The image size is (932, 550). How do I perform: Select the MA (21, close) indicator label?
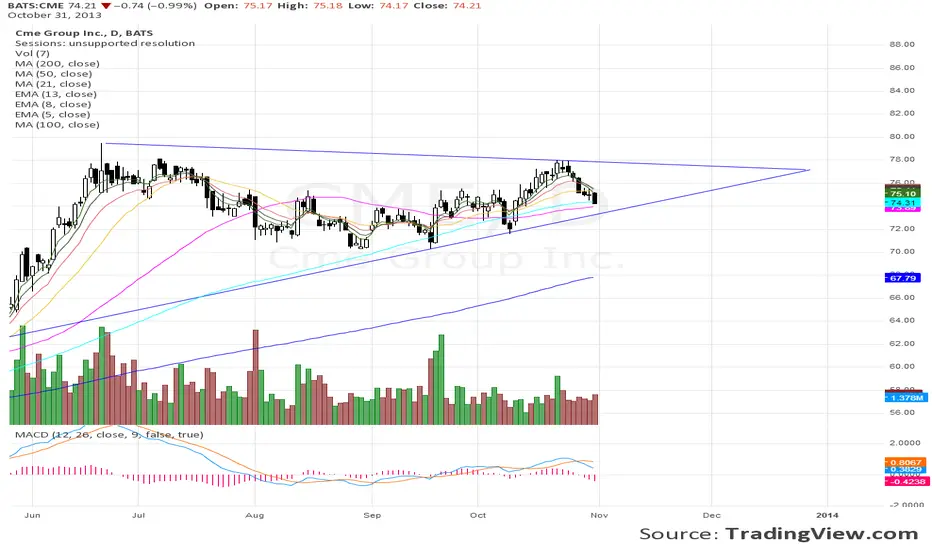pos(53,84)
